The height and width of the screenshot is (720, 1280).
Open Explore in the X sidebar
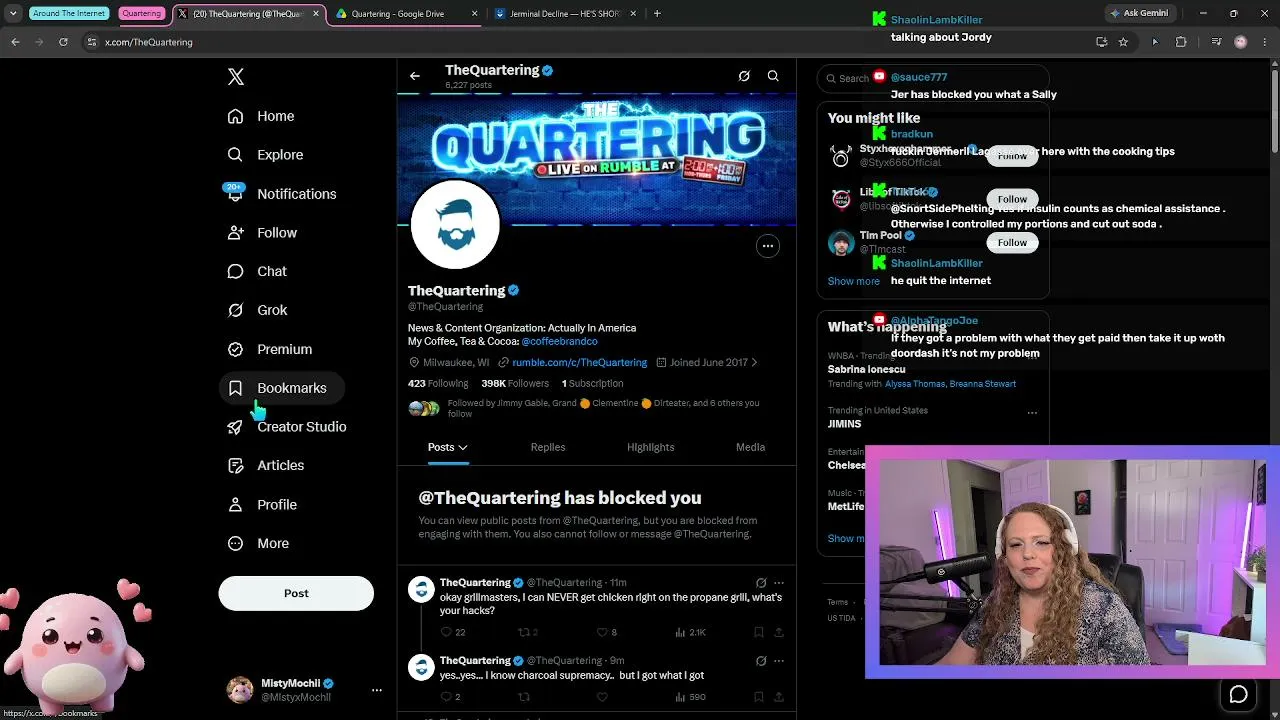point(265,155)
